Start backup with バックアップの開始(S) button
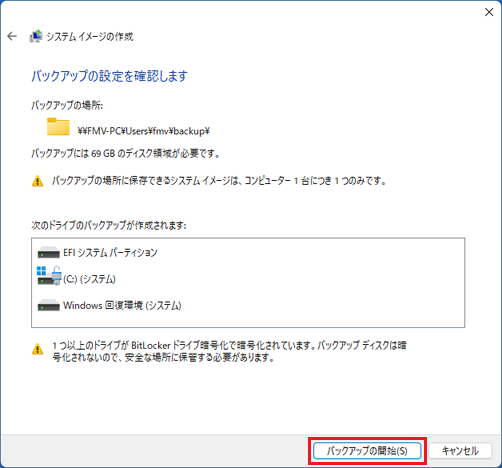502x468 pixels. point(367,451)
